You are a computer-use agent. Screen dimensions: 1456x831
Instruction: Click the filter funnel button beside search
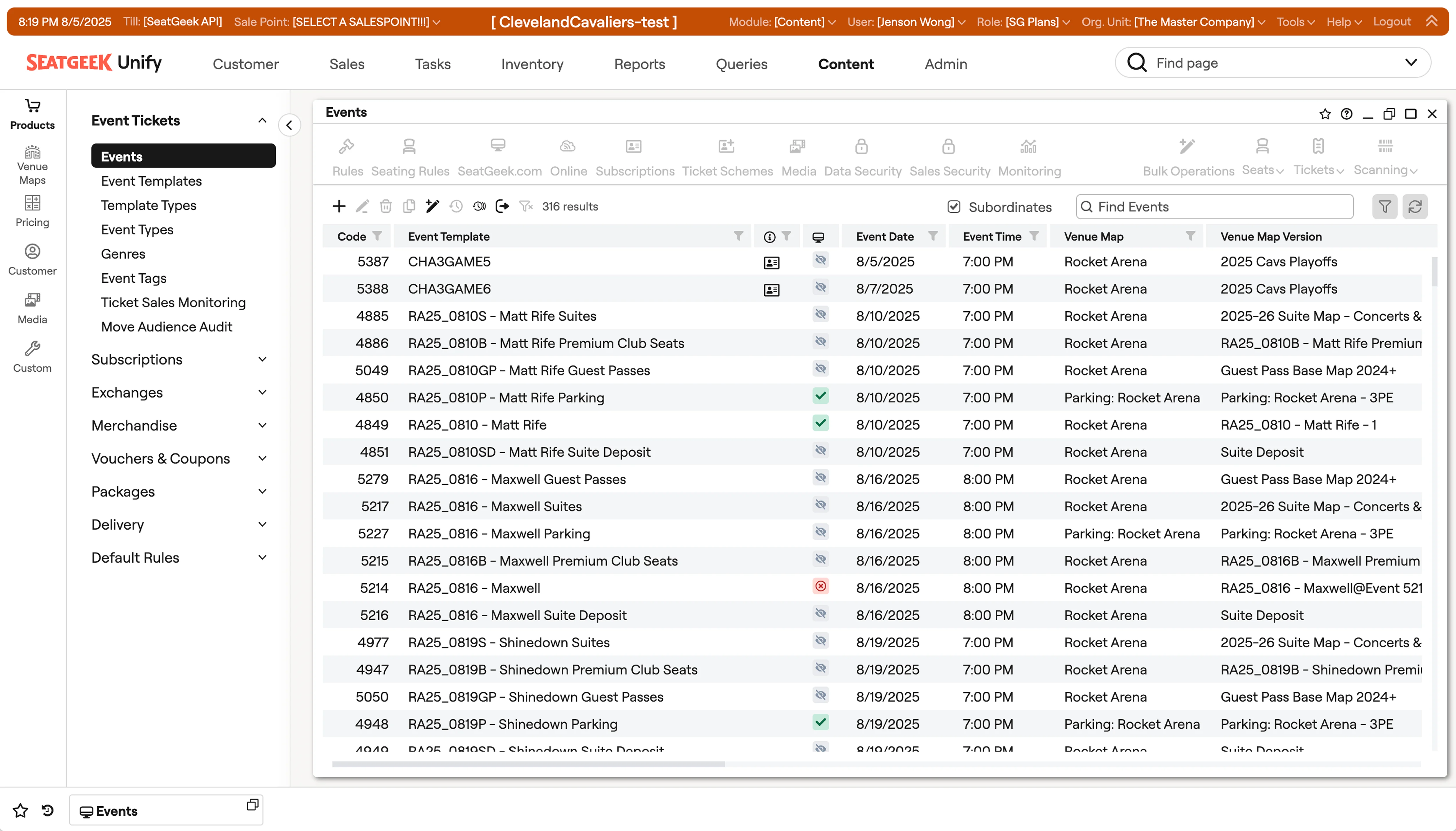pos(1384,207)
